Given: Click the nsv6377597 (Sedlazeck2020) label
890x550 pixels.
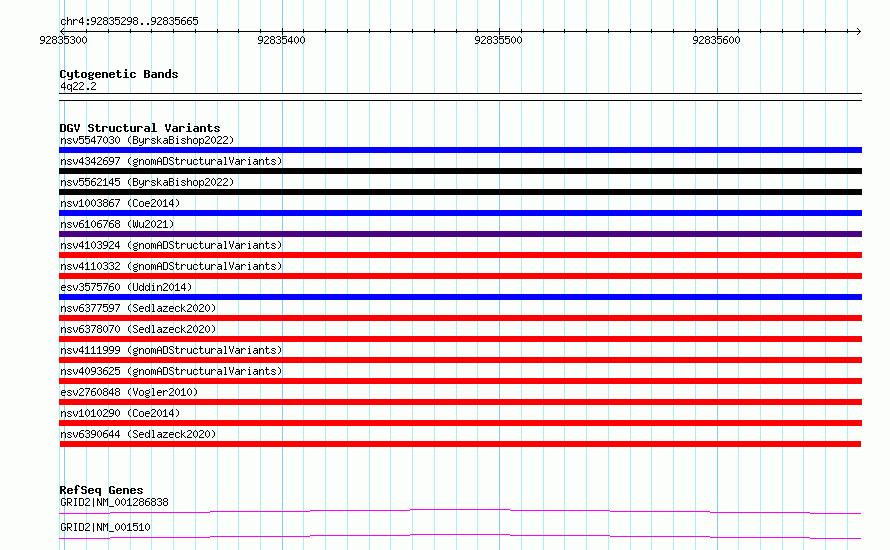Looking at the screenshot, I should [x=138, y=308].
